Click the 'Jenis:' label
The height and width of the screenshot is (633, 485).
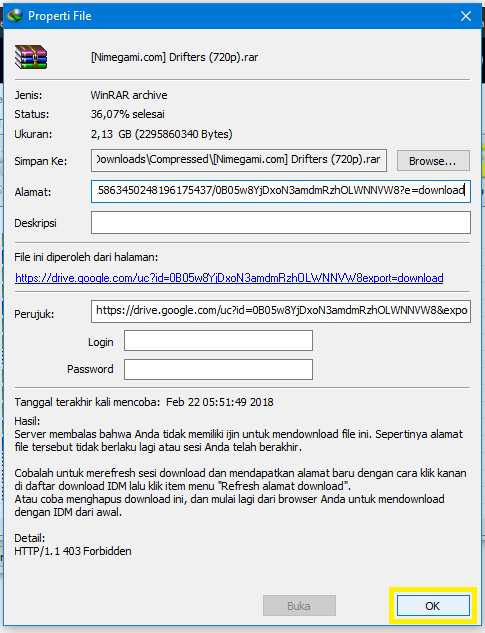(x=28, y=95)
